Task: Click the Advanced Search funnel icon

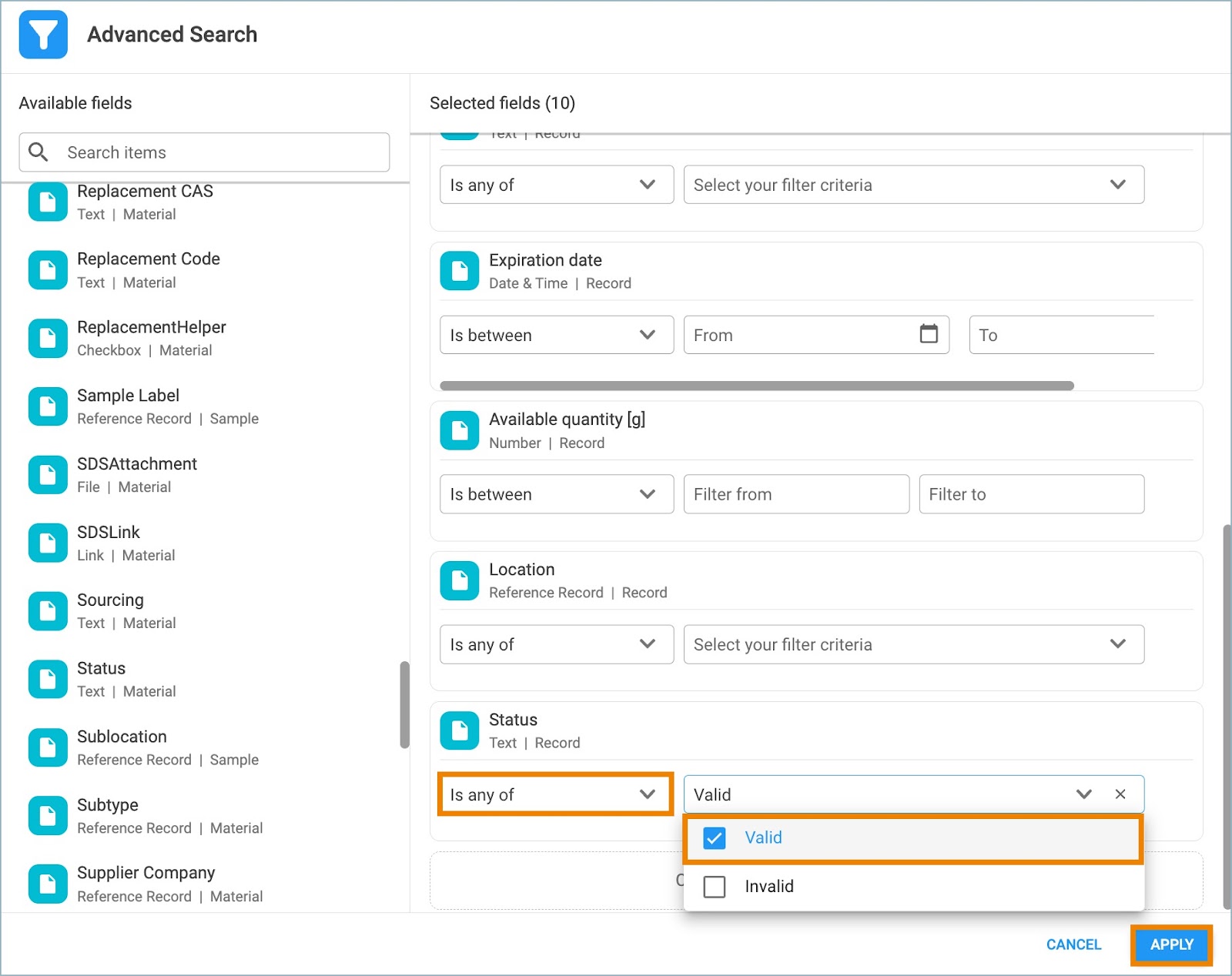Action: (43, 35)
